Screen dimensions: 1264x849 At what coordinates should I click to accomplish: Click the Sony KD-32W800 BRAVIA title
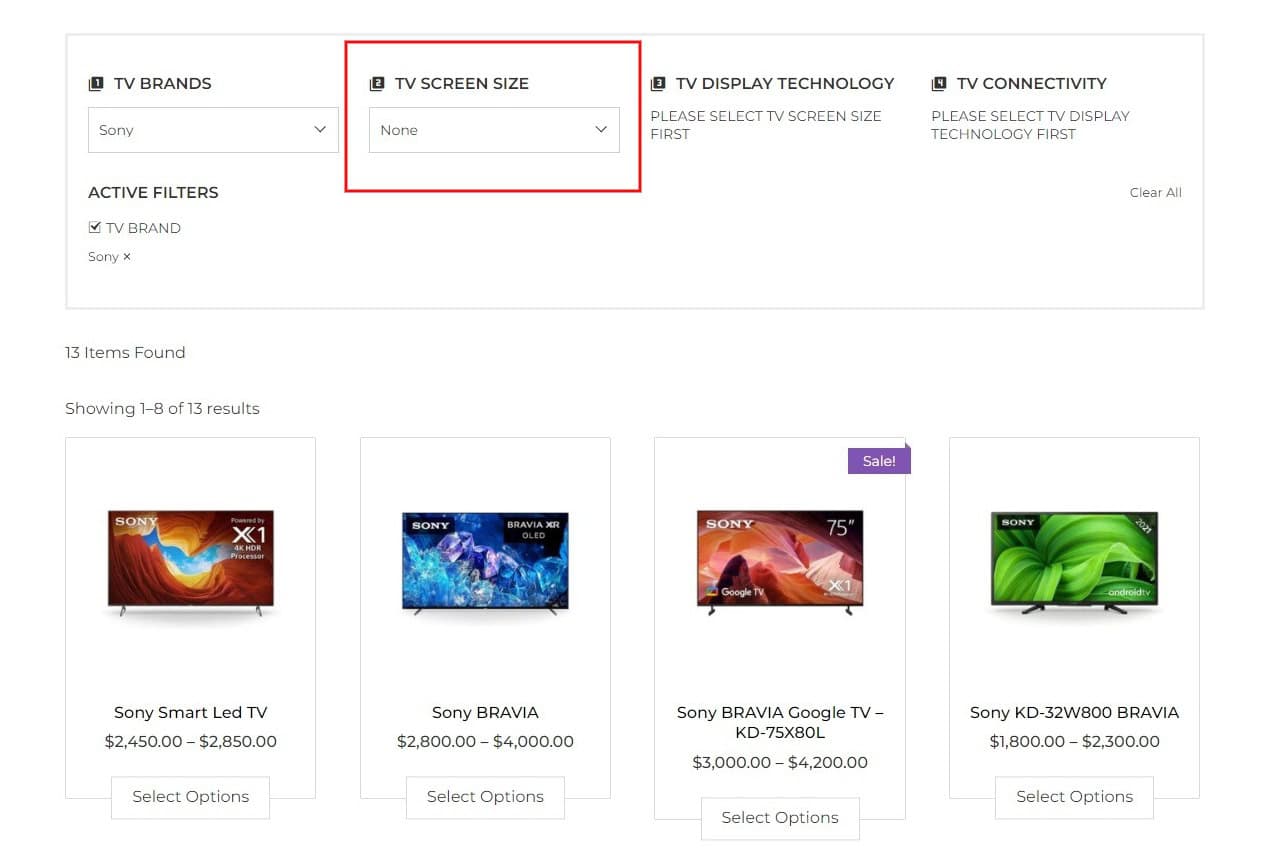click(1074, 713)
